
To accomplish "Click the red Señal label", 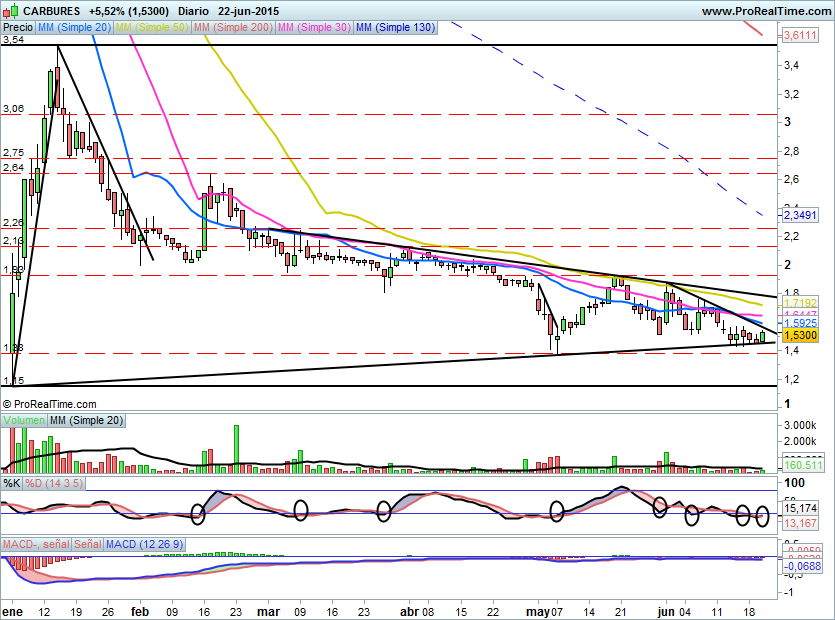I will [88, 544].
